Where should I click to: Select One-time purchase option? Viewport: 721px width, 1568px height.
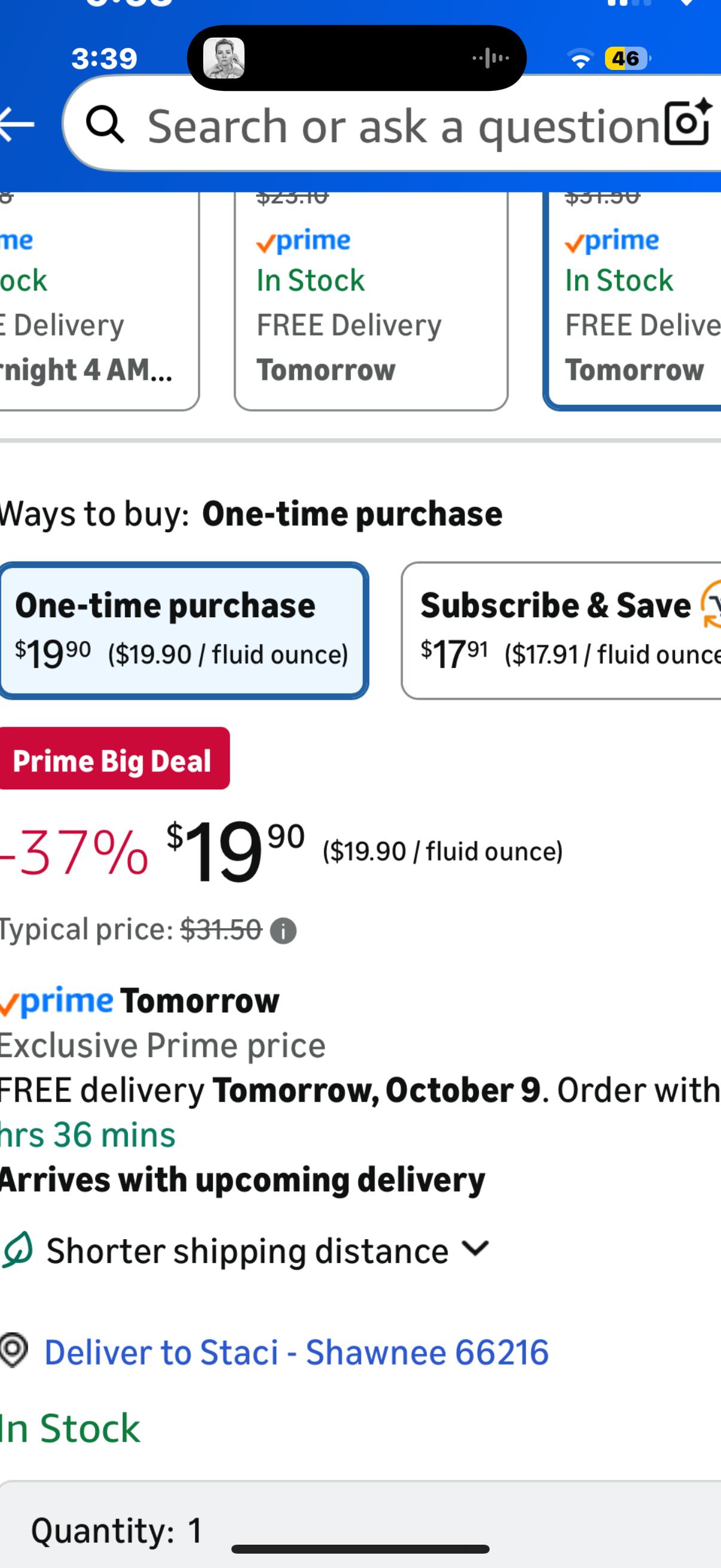[183, 630]
